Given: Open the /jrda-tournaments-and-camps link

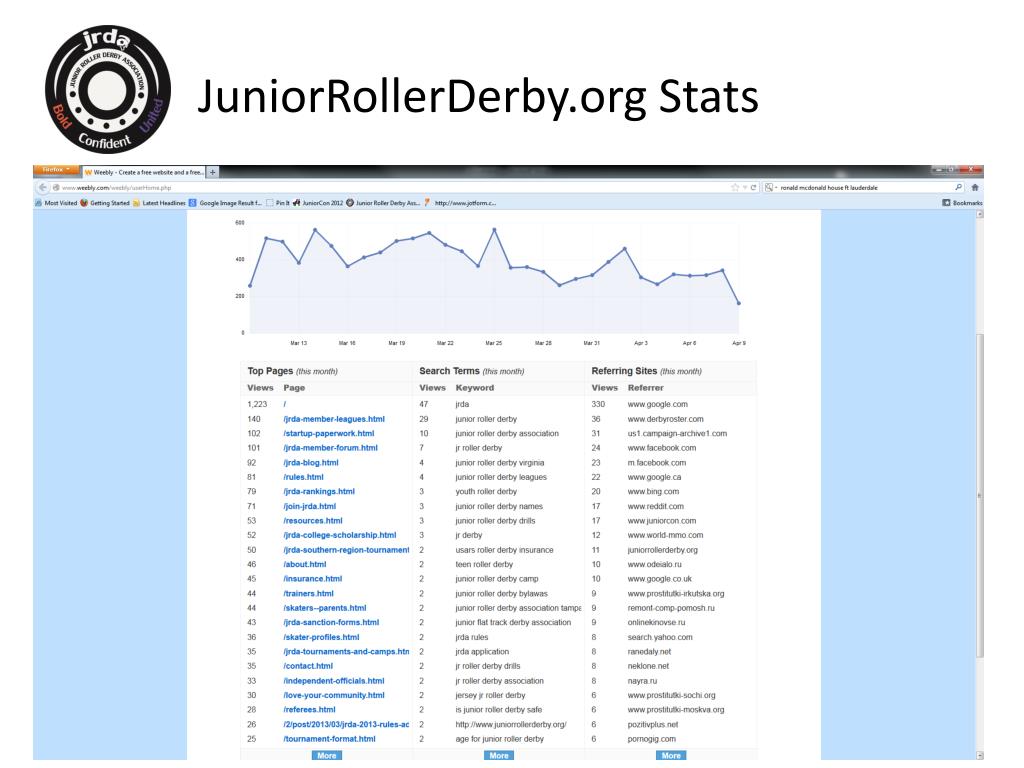Looking at the screenshot, I should click(346, 652).
